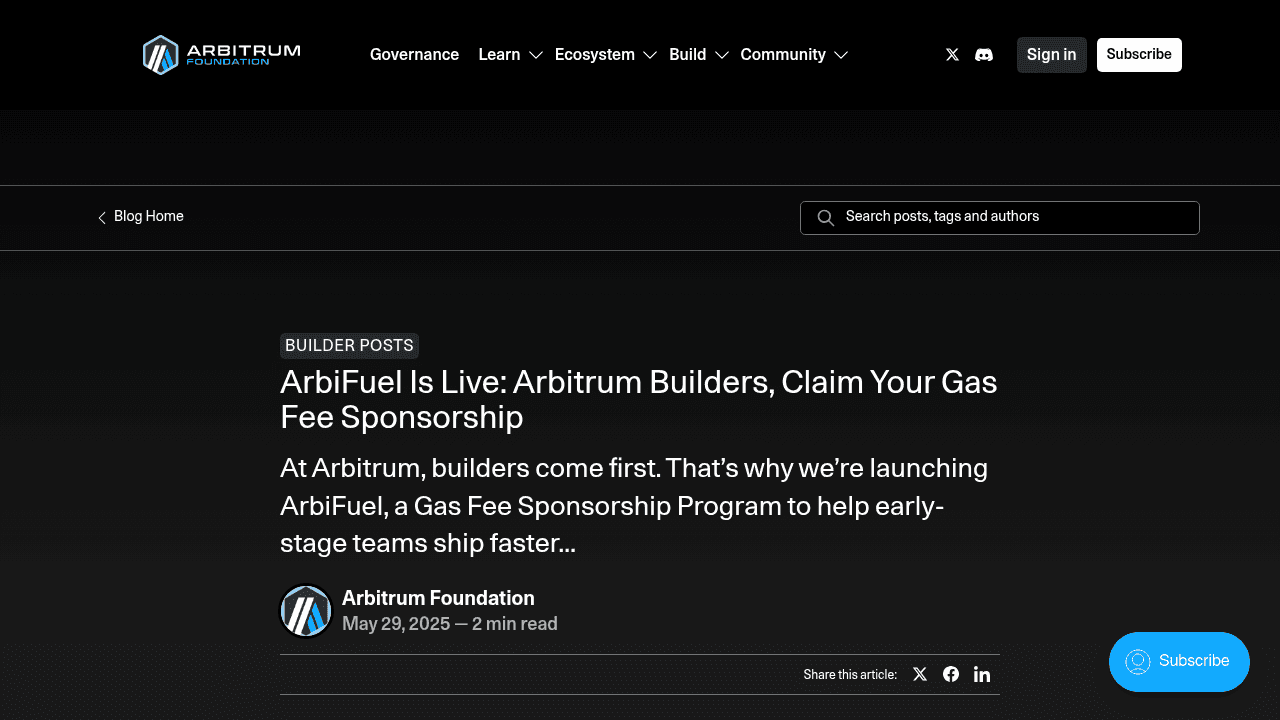Click the search magnifier icon

(x=825, y=217)
